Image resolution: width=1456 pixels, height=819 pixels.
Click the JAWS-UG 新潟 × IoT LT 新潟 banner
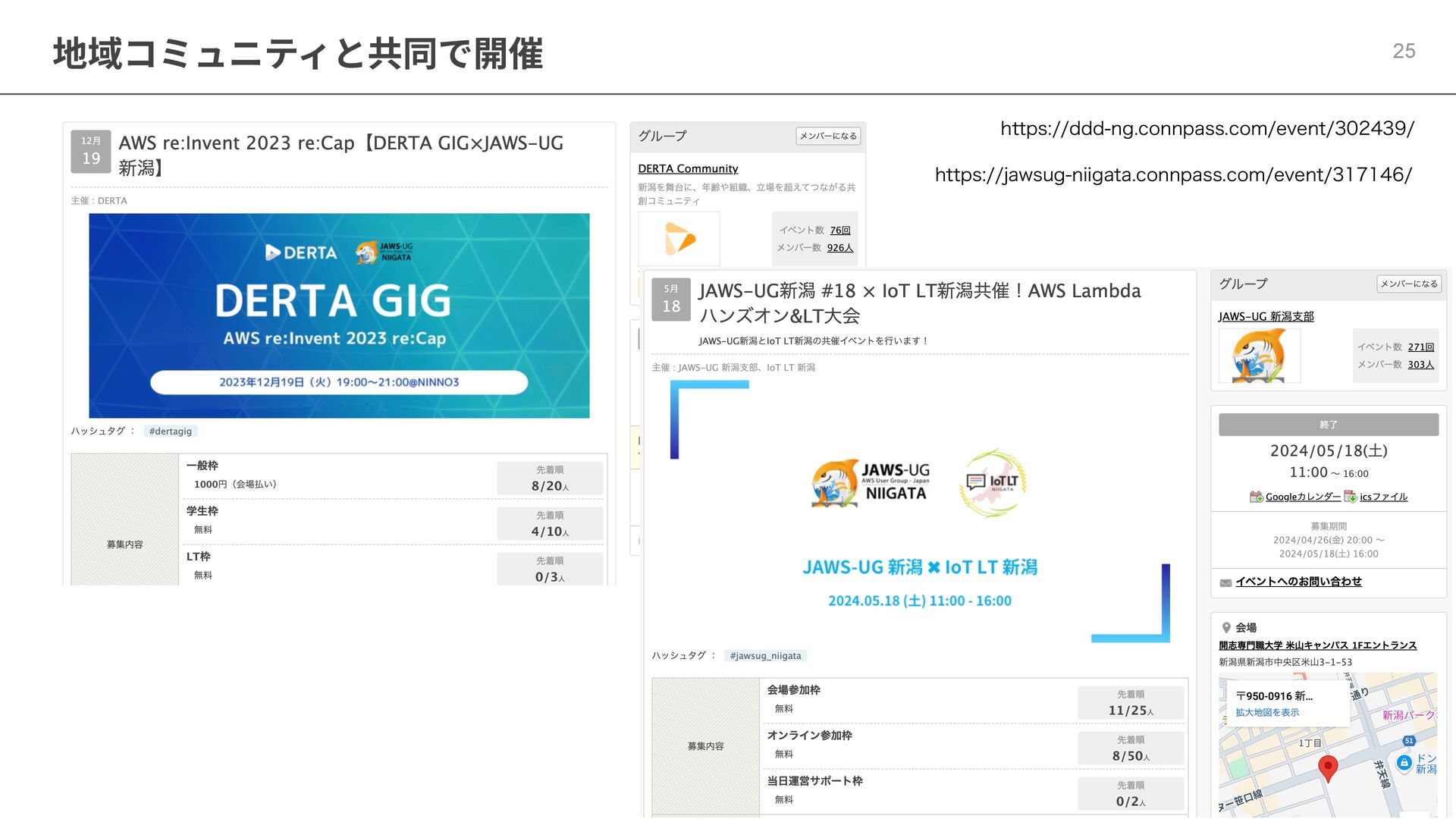click(920, 512)
